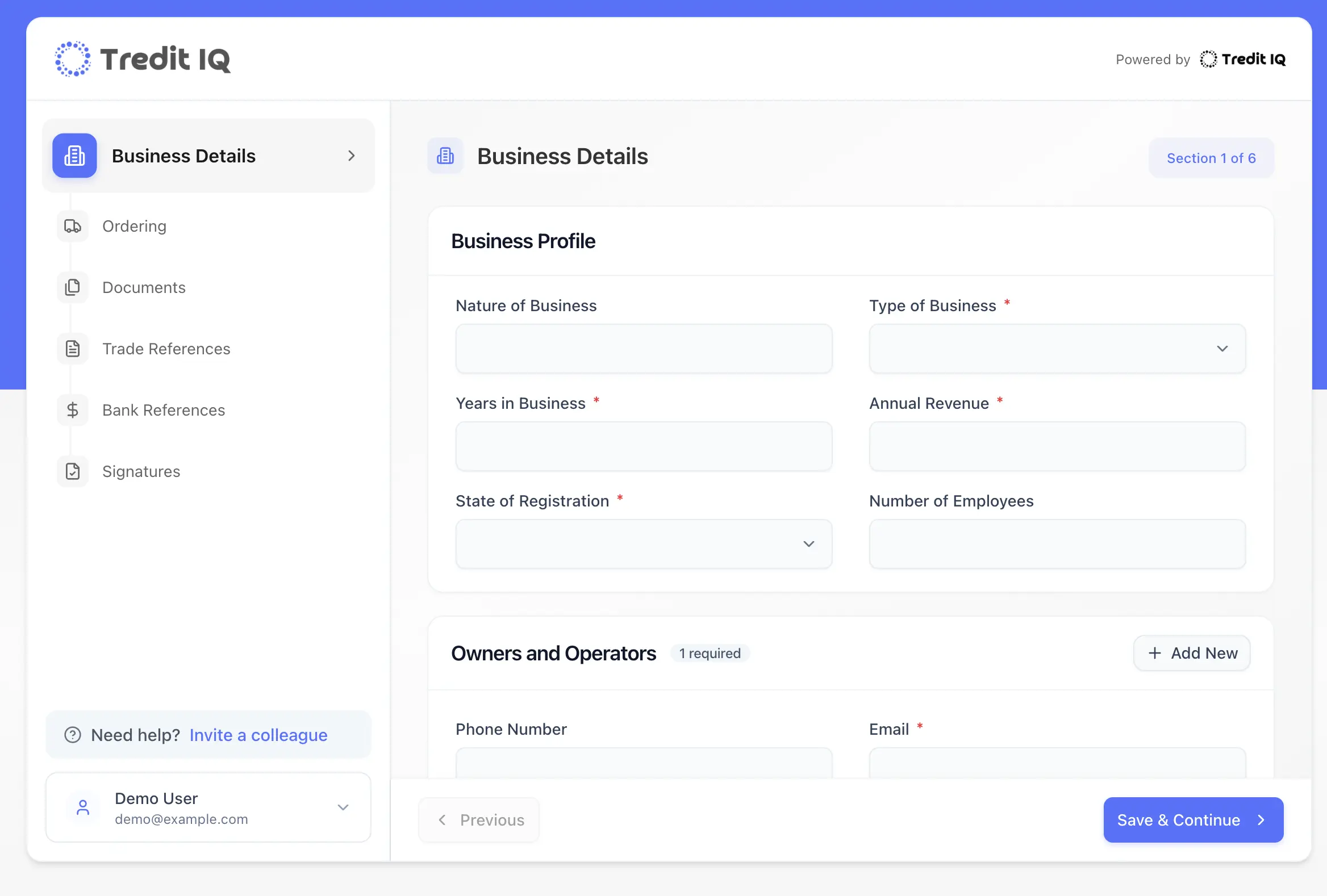Click the Save & Continue button
Viewport: 1327px width, 896px height.
[1193, 820]
